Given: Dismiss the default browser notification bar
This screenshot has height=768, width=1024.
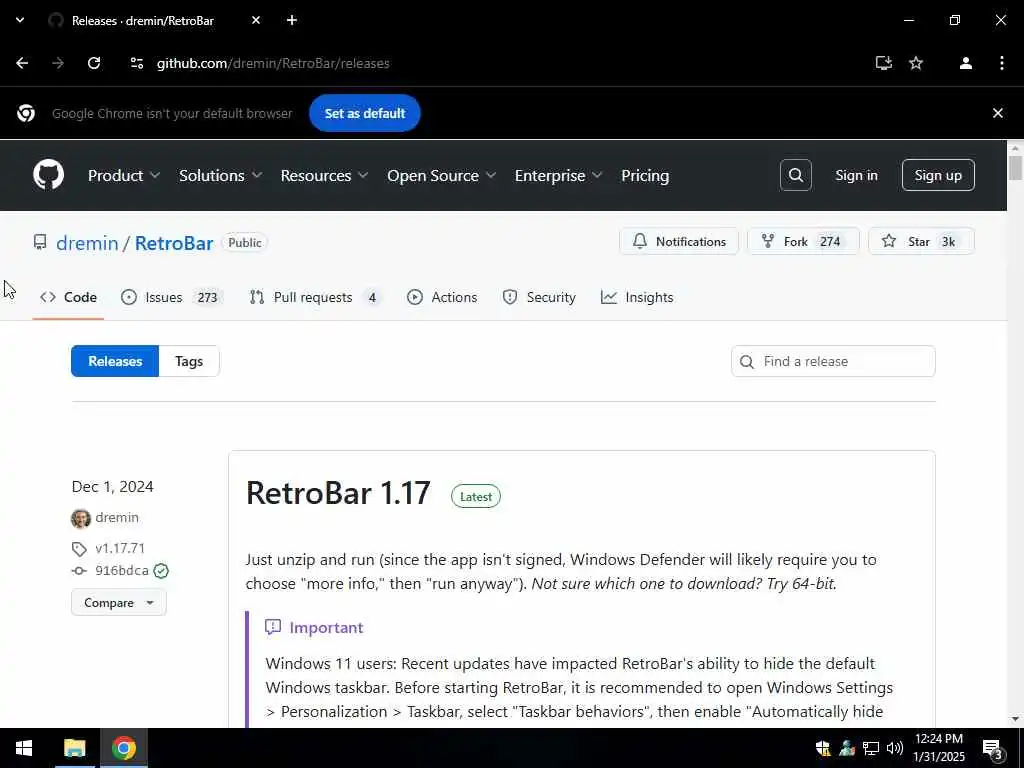Looking at the screenshot, I should click(997, 113).
